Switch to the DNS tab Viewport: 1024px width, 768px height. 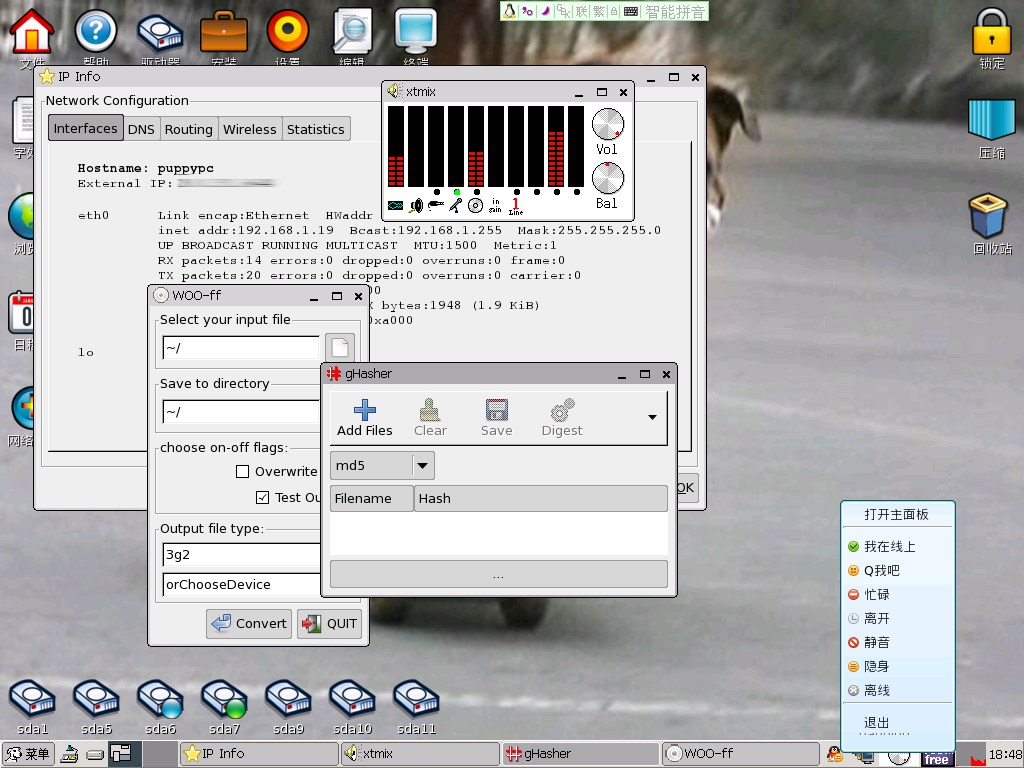[x=141, y=129]
